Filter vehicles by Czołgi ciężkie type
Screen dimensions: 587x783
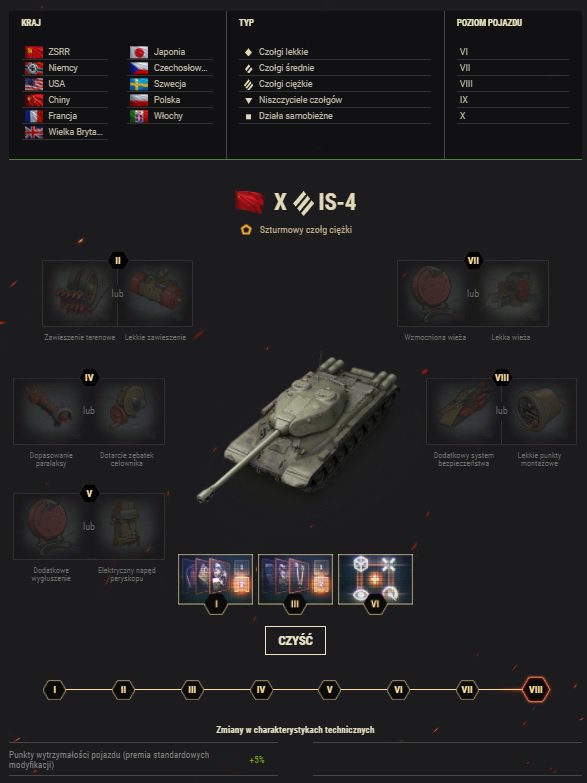tap(335, 84)
